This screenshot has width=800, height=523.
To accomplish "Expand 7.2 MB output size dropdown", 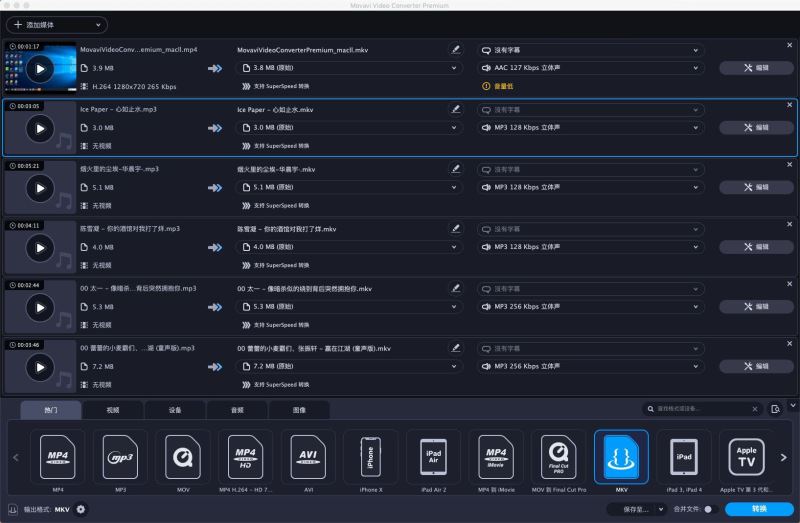I will [349, 366].
